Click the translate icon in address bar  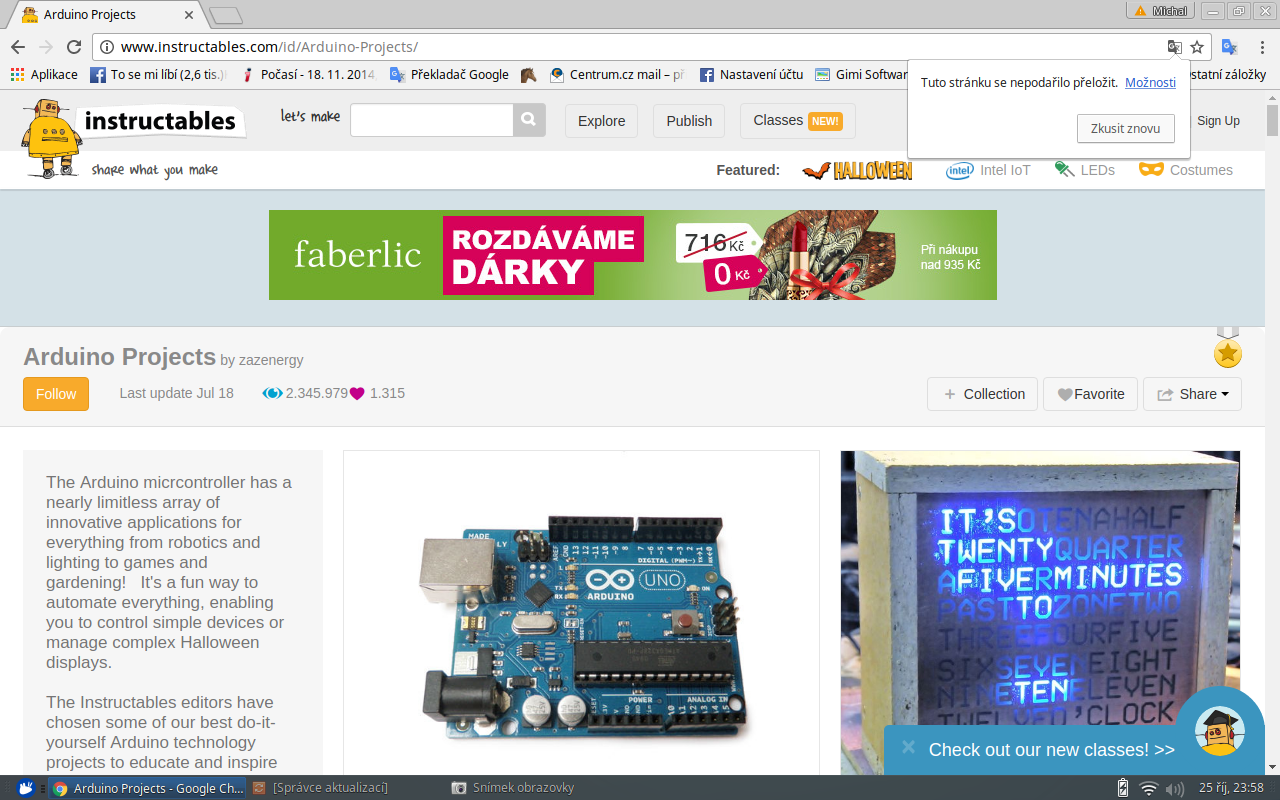pyautogui.click(x=1175, y=47)
